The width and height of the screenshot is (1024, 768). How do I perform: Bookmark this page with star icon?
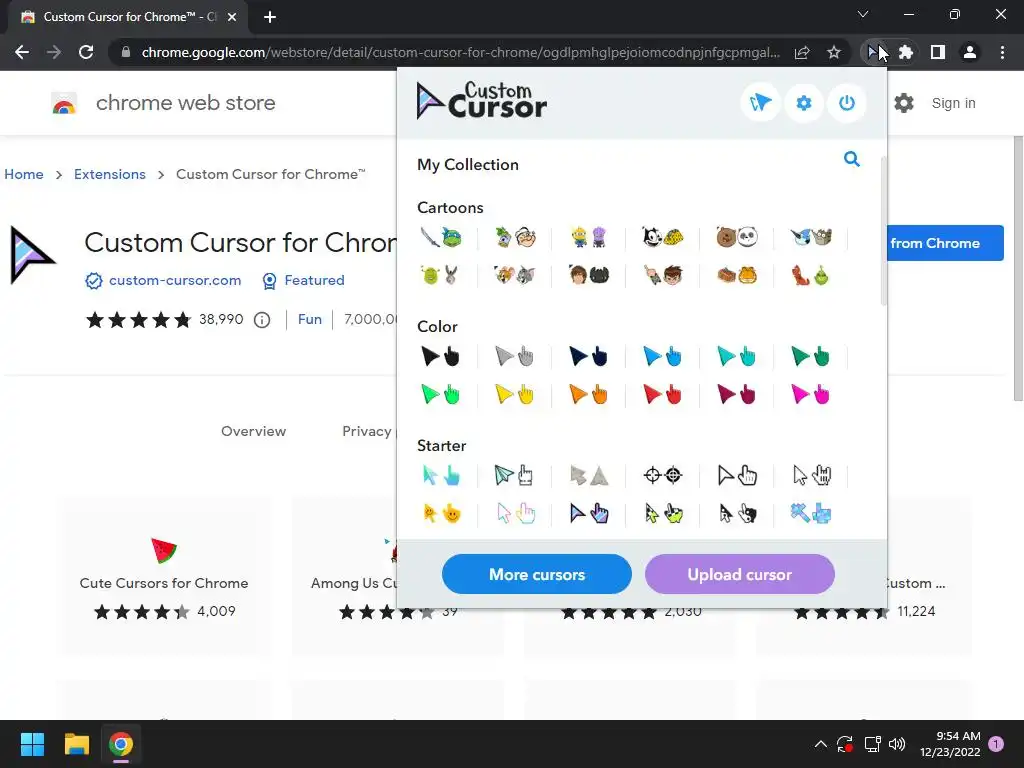click(834, 52)
